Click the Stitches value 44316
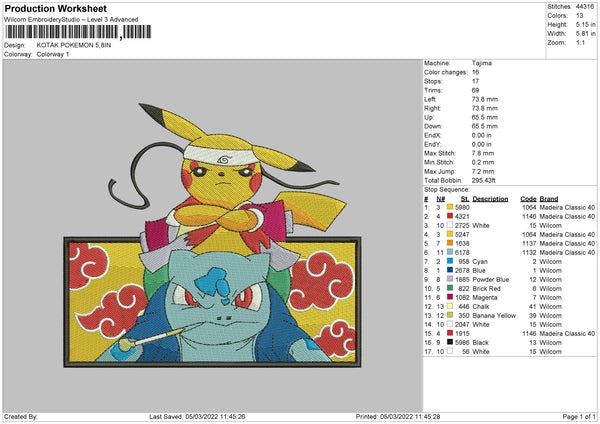Viewport: 600px width, 424px height. 585,7
